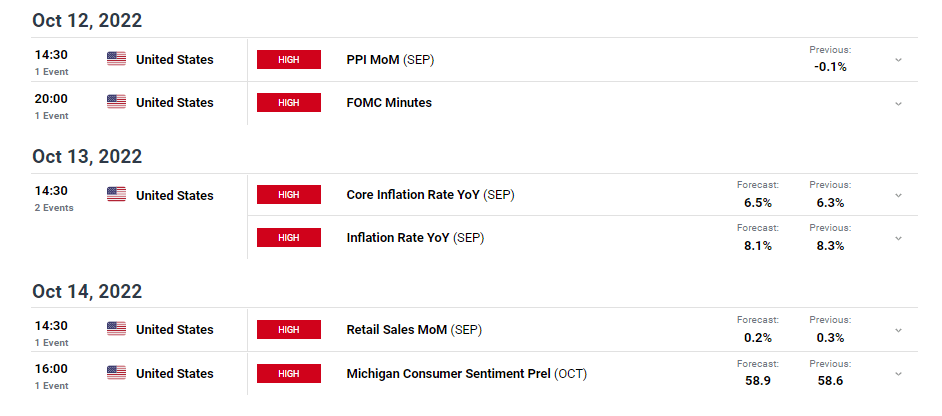Viewport: 942px width, 416px height.
Task: Open the FOMC Minutes event title
Action: pyautogui.click(x=389, y=103)
